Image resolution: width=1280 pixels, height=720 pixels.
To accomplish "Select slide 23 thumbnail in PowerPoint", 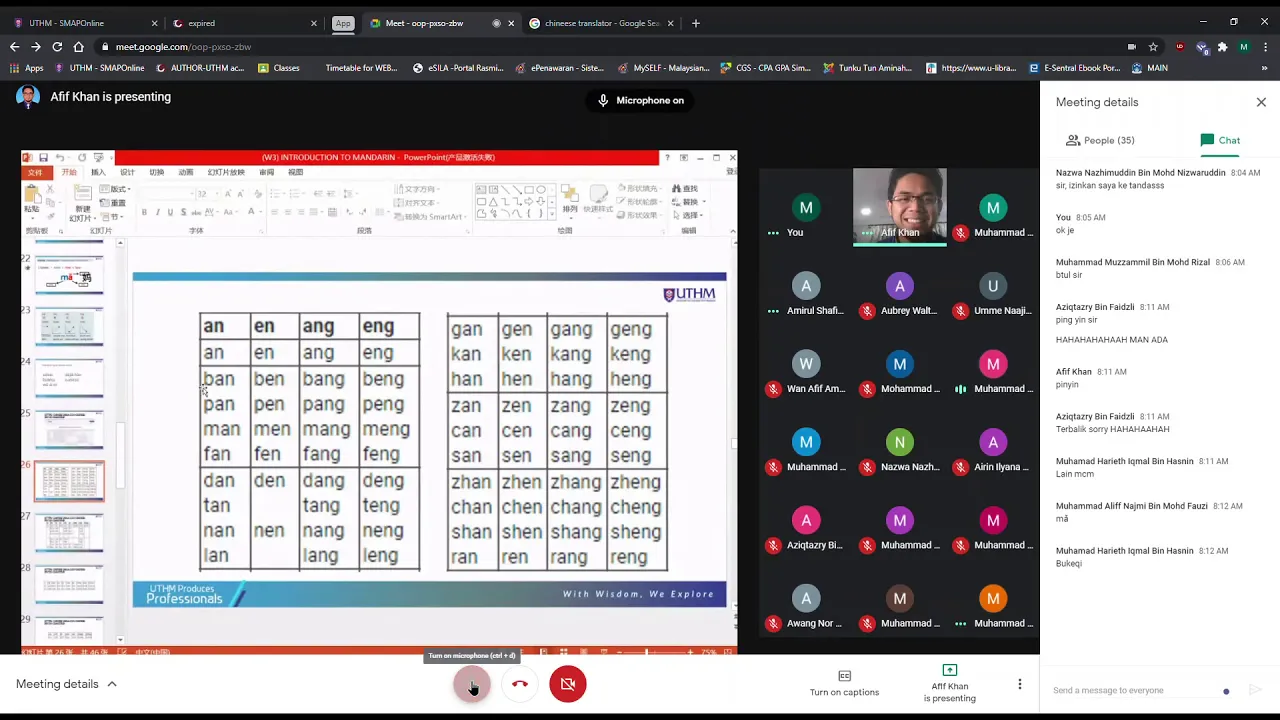I will point(69,327).
